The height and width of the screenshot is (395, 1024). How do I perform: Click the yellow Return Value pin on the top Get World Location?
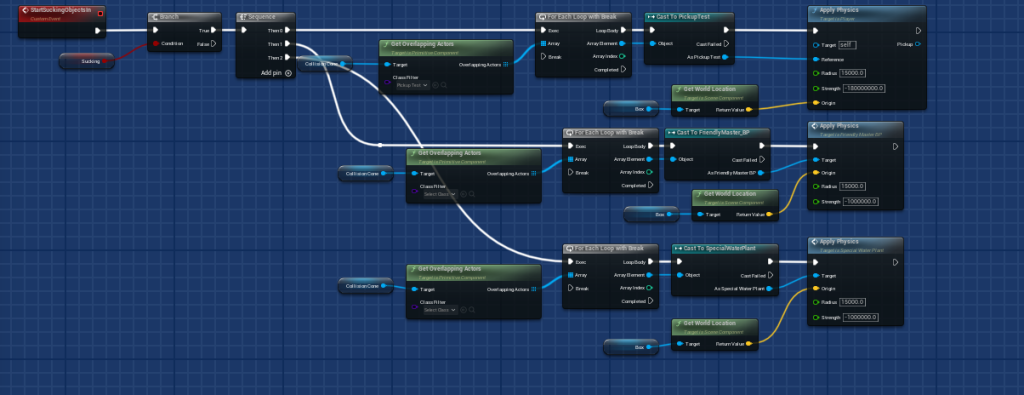point(748,110)
